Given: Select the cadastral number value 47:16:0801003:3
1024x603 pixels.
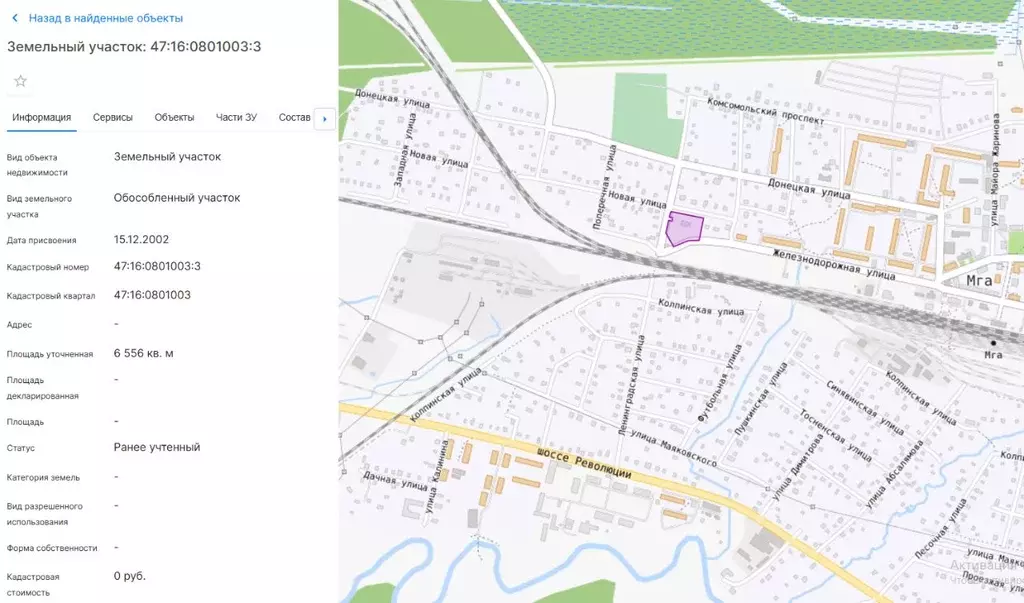Looking at the screenshot, I should tap(157, 267).
